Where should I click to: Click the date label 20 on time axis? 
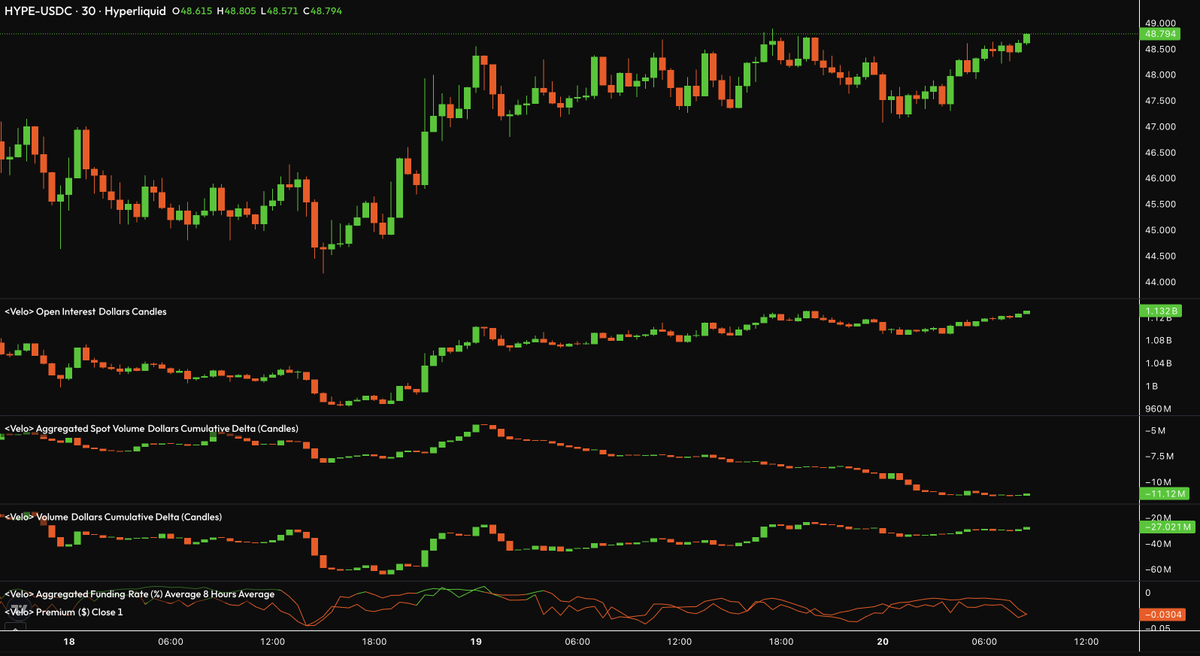pyautogui.click(x=882, y=641)
